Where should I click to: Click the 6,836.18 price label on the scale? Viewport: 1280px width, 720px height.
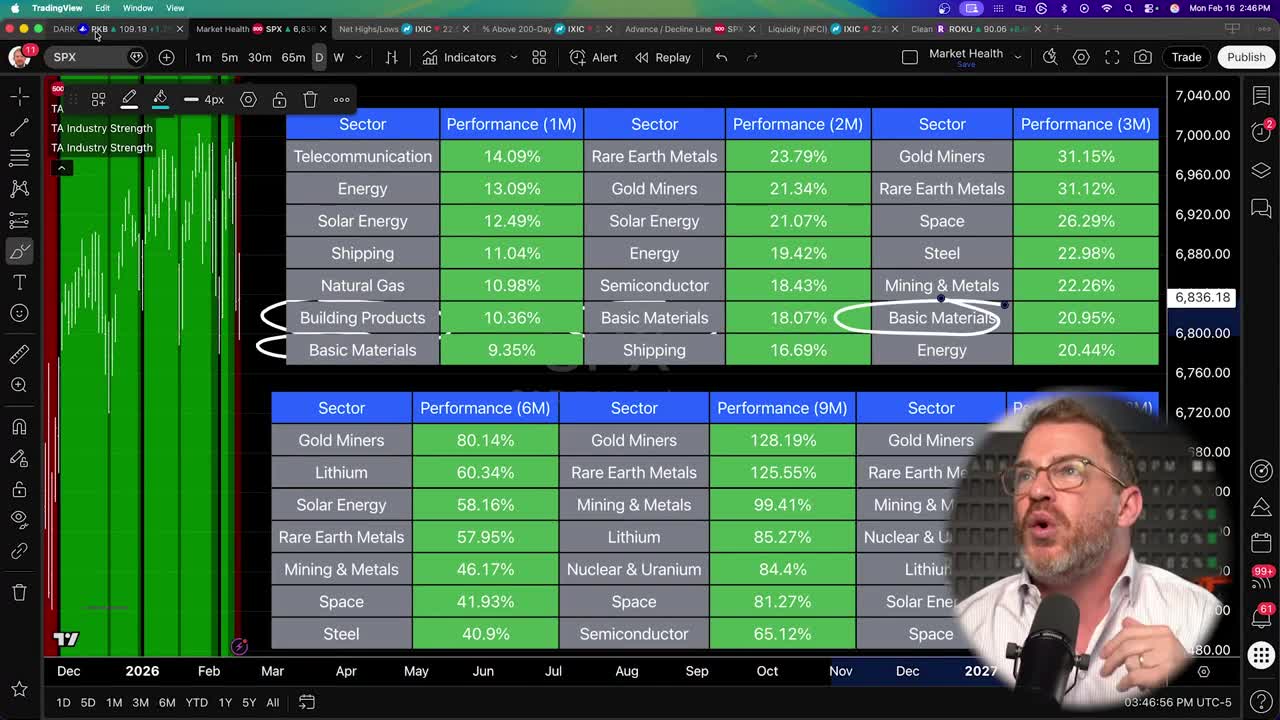point(1202,297)
